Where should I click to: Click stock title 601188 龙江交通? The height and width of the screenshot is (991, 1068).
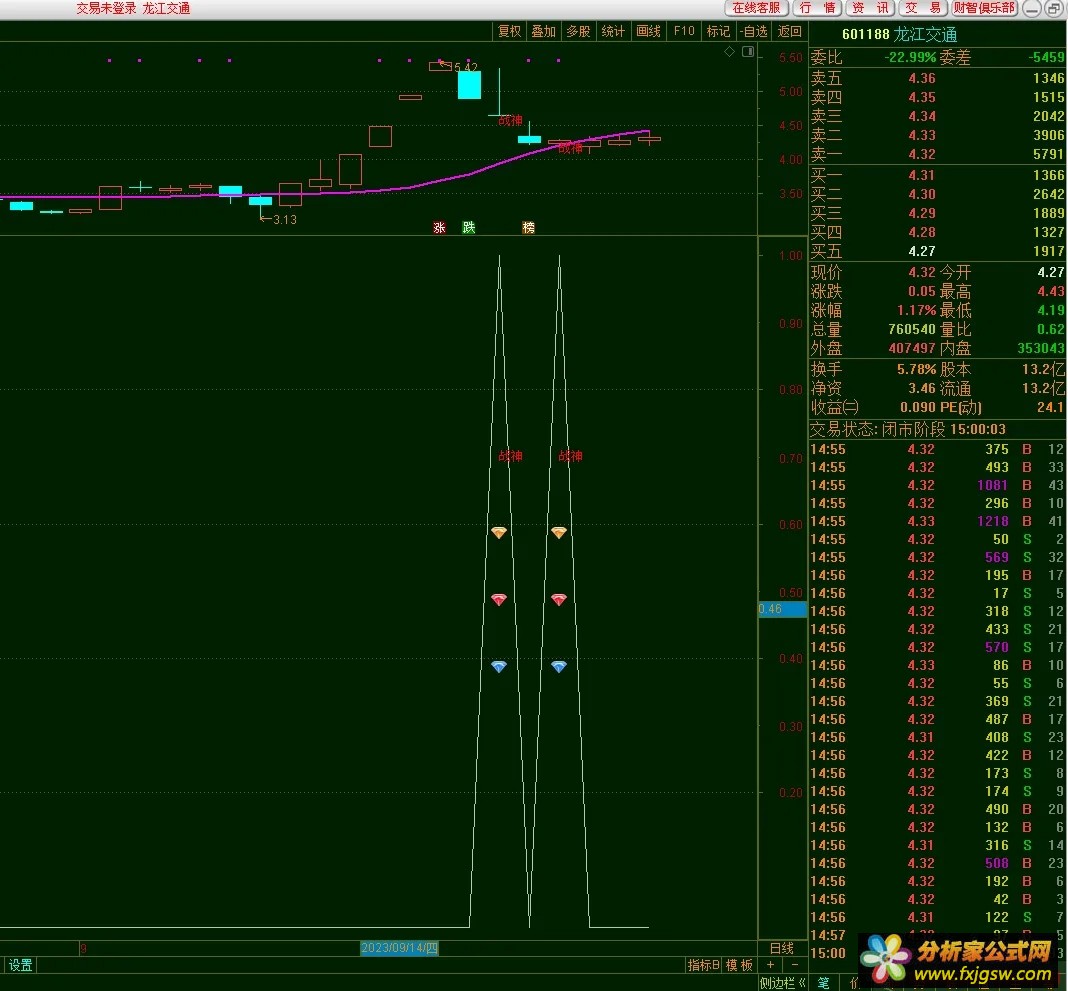coord(899,34)
